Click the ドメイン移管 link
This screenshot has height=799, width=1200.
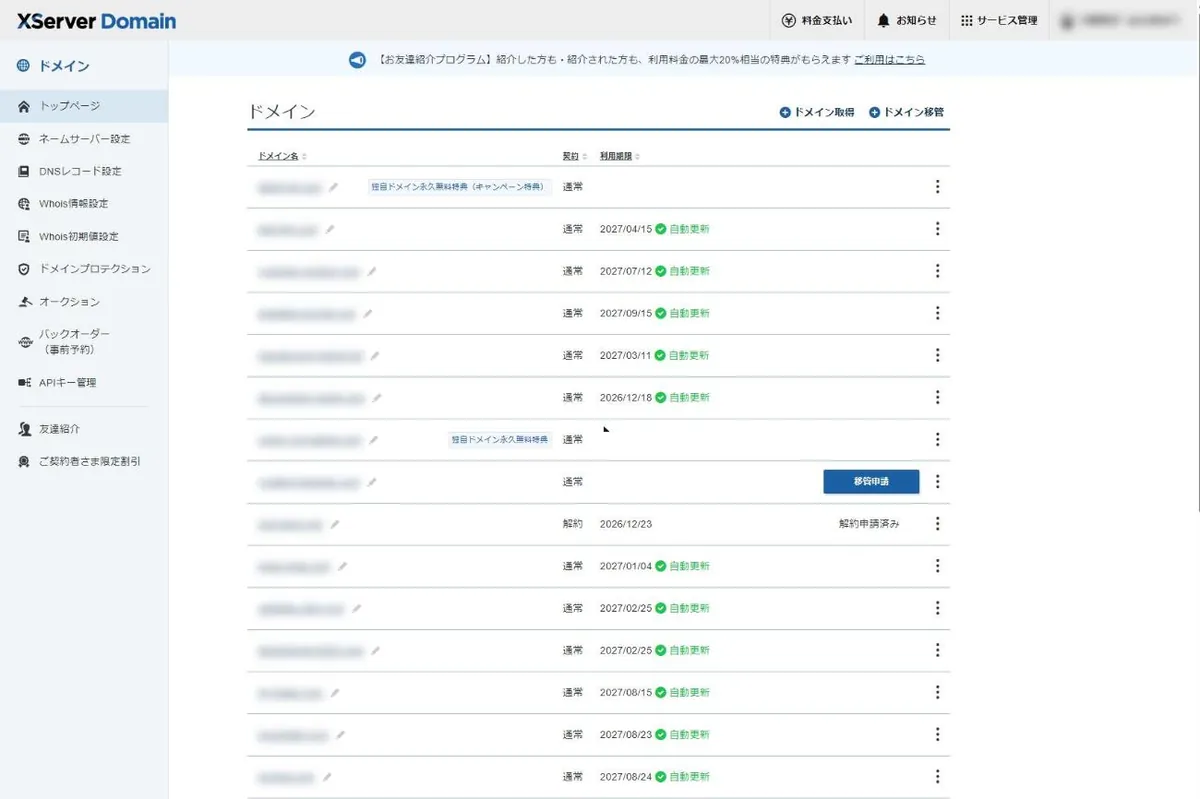click(x=906, y=113)
